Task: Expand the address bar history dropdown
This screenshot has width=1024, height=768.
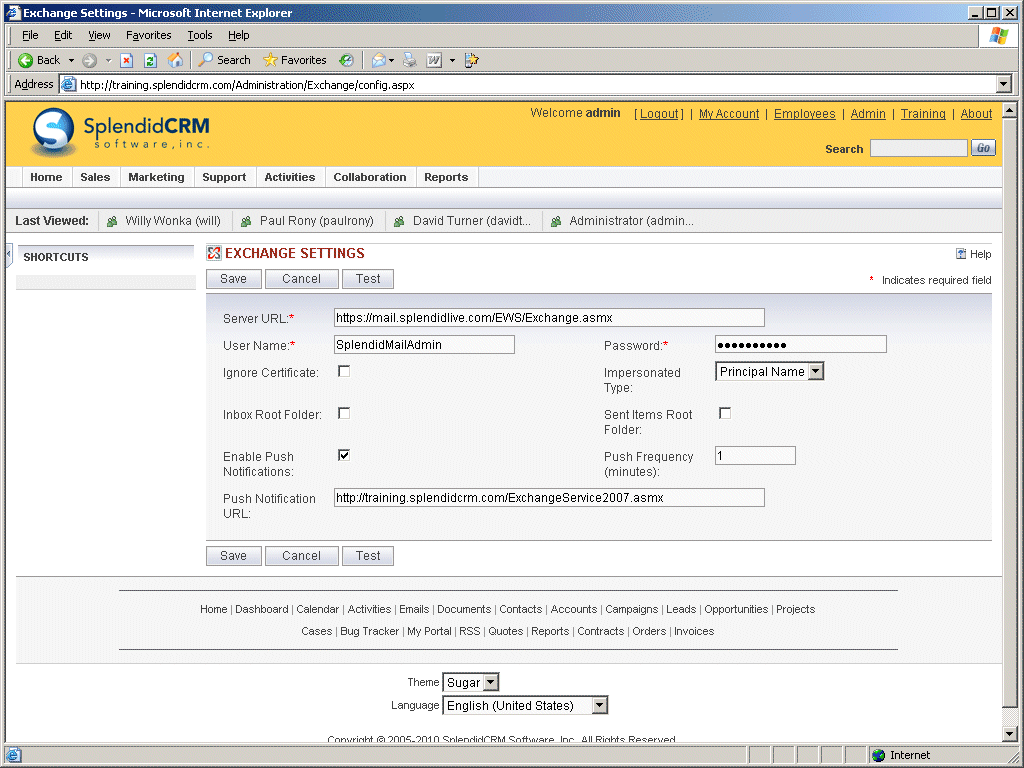Action: 1004,84
